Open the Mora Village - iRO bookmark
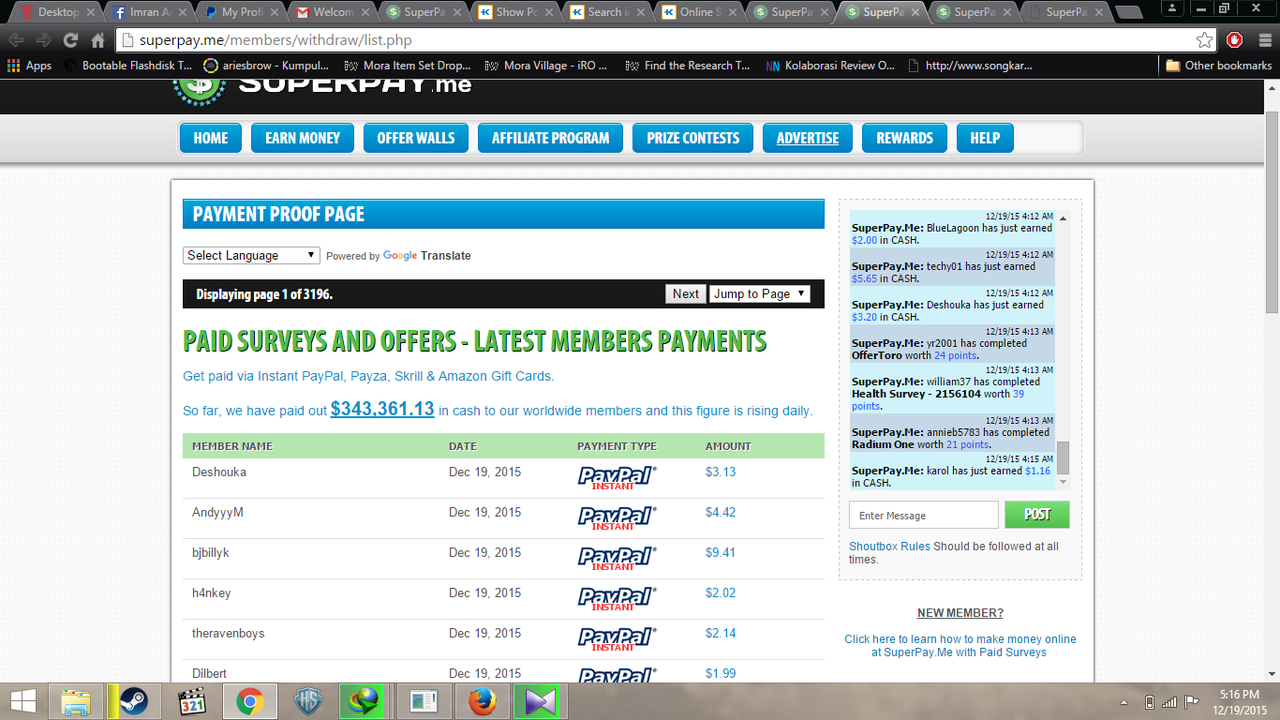Image resolution: width=1280 pixels, height=720 pixels. [546, 66]
